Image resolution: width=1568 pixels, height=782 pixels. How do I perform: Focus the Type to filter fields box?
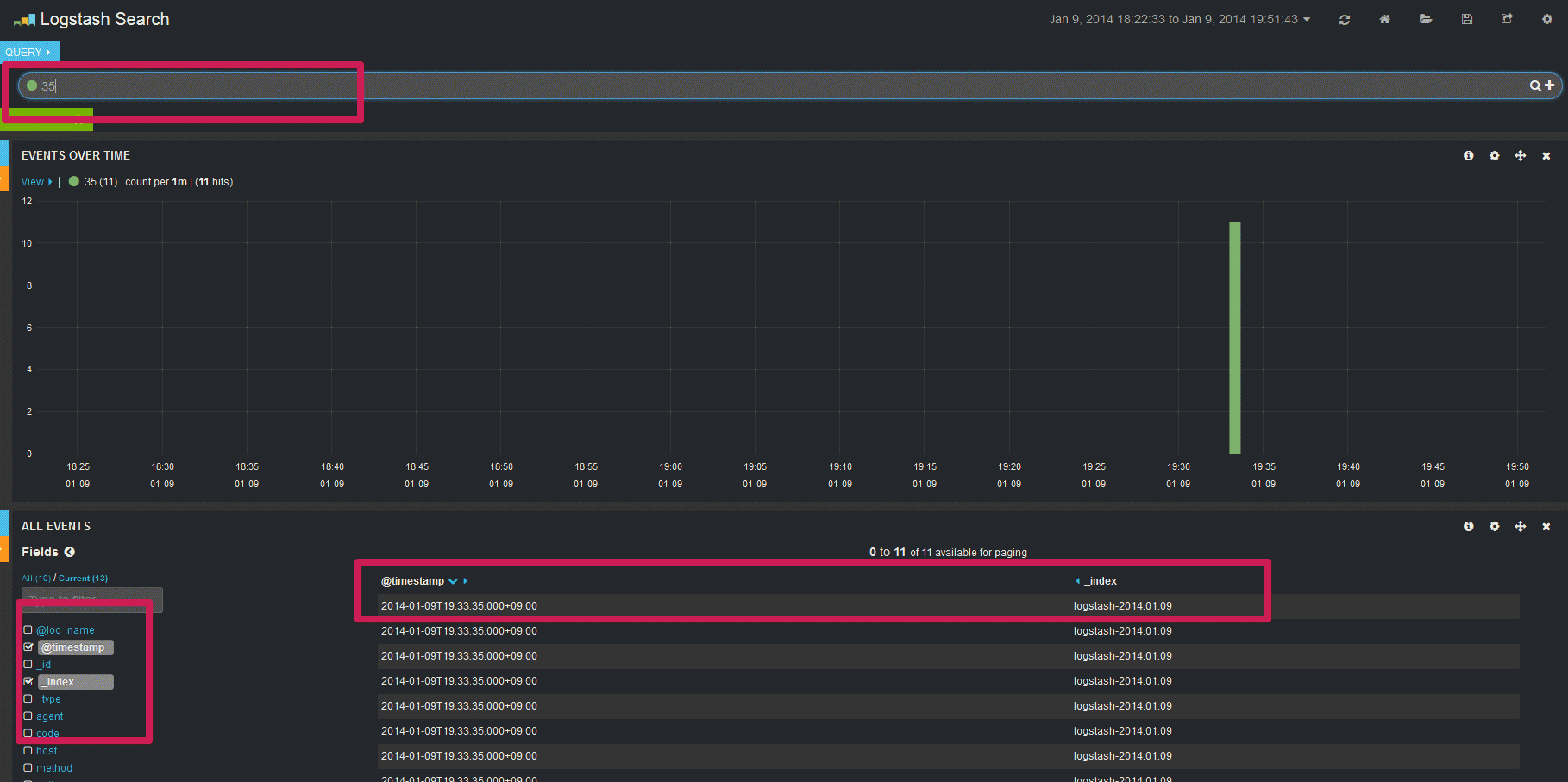pos(92,599)
